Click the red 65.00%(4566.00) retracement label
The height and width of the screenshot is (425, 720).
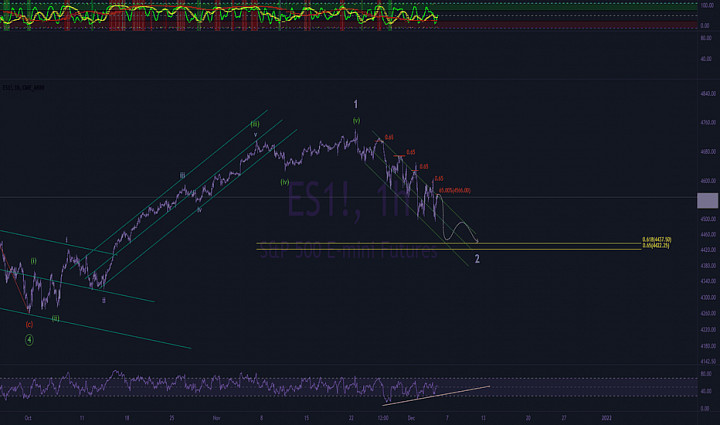(x=455, y=190)
